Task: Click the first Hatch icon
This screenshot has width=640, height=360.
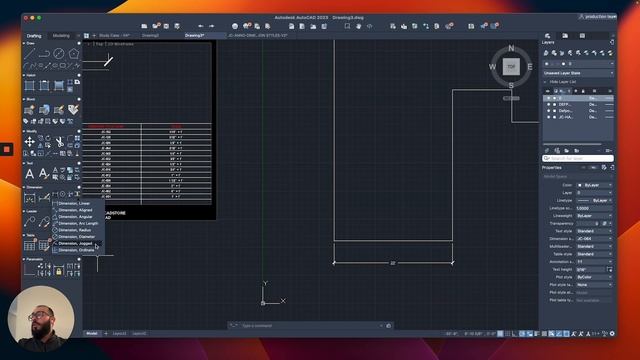Action: (29, 86)
